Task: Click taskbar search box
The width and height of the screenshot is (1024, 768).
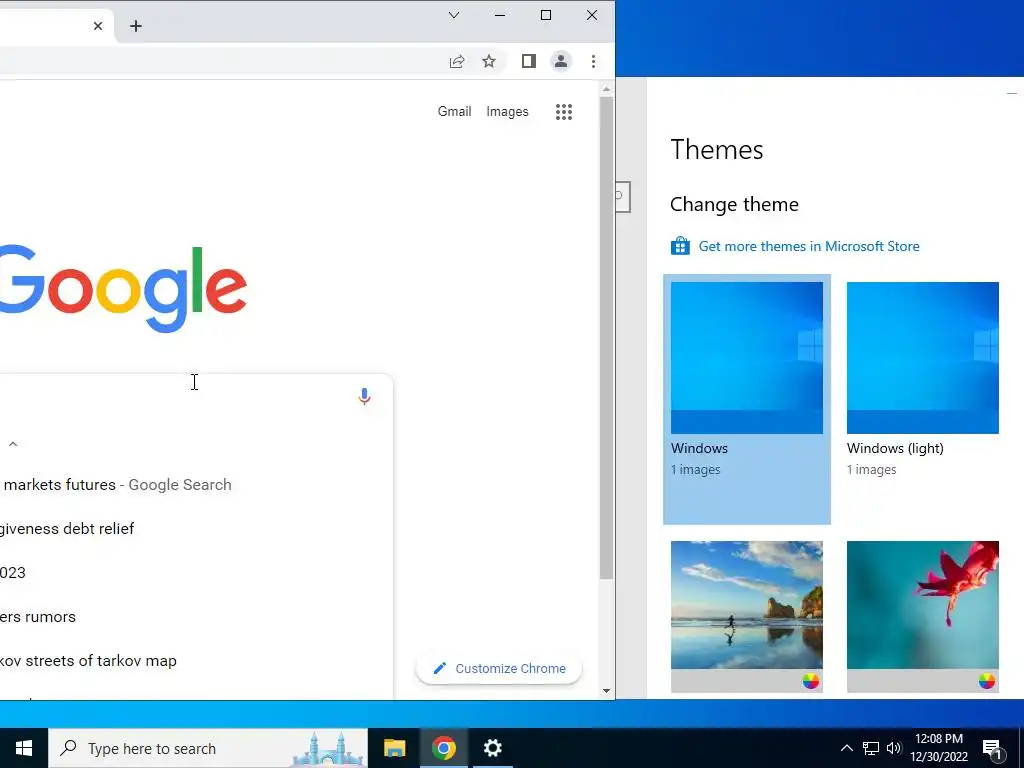Action: [x=208, y=748]
